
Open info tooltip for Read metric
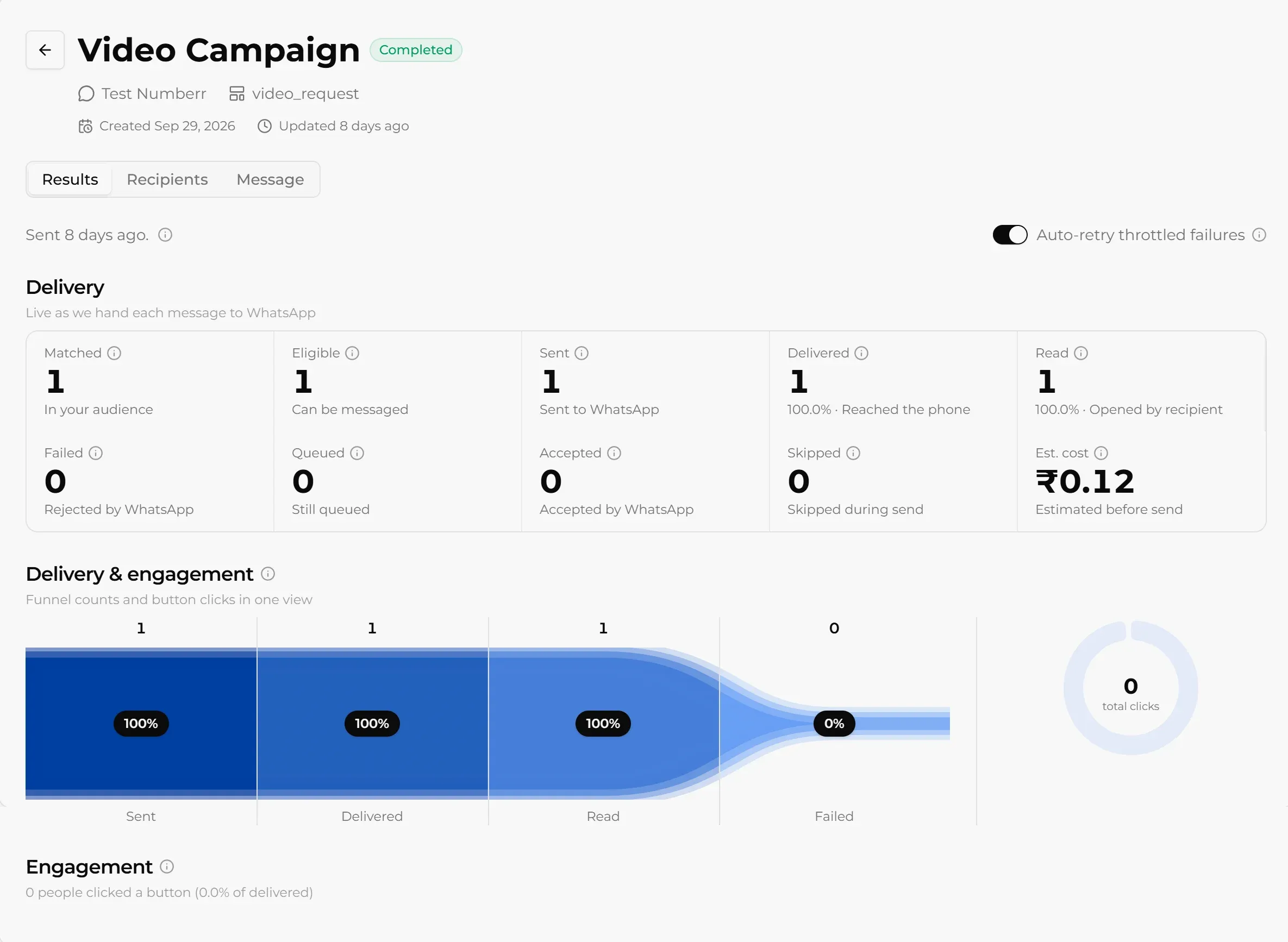(x=1081, y=353)
